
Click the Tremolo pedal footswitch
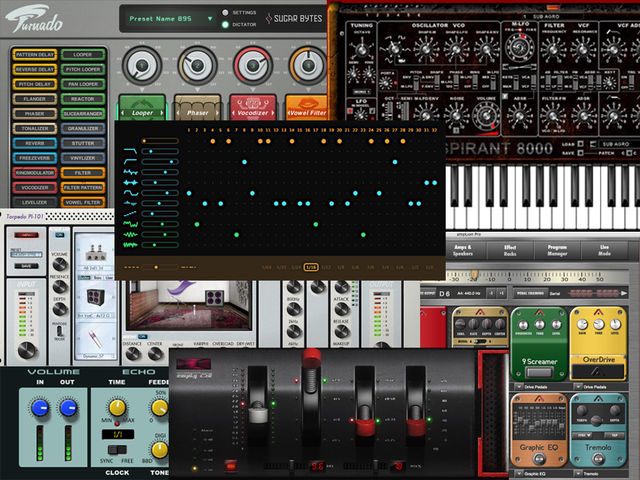pos(598,459)
